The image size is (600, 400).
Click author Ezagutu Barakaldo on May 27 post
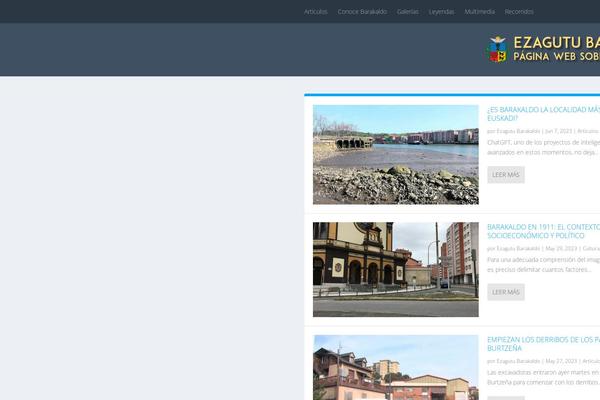click(518, 361)
